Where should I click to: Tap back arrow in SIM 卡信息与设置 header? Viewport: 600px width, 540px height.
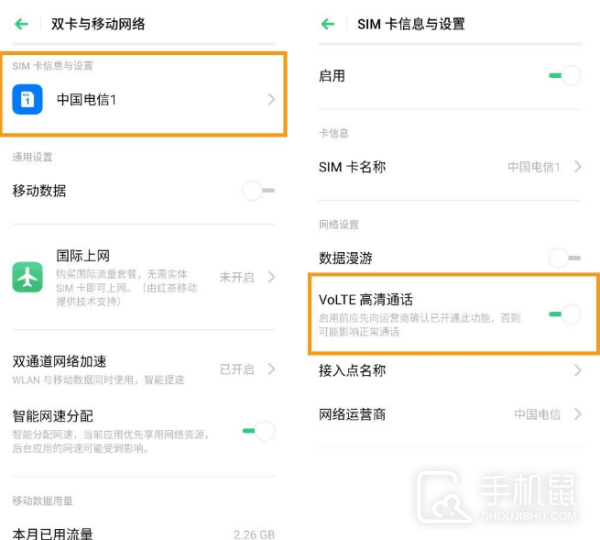328,23
